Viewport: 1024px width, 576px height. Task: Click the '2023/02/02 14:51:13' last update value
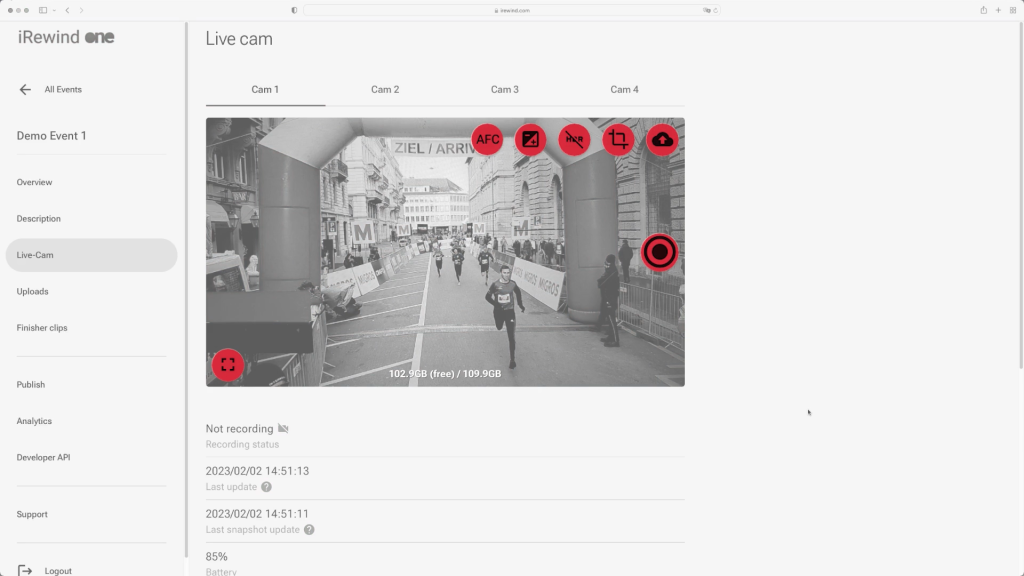click(x=257, y=471)
